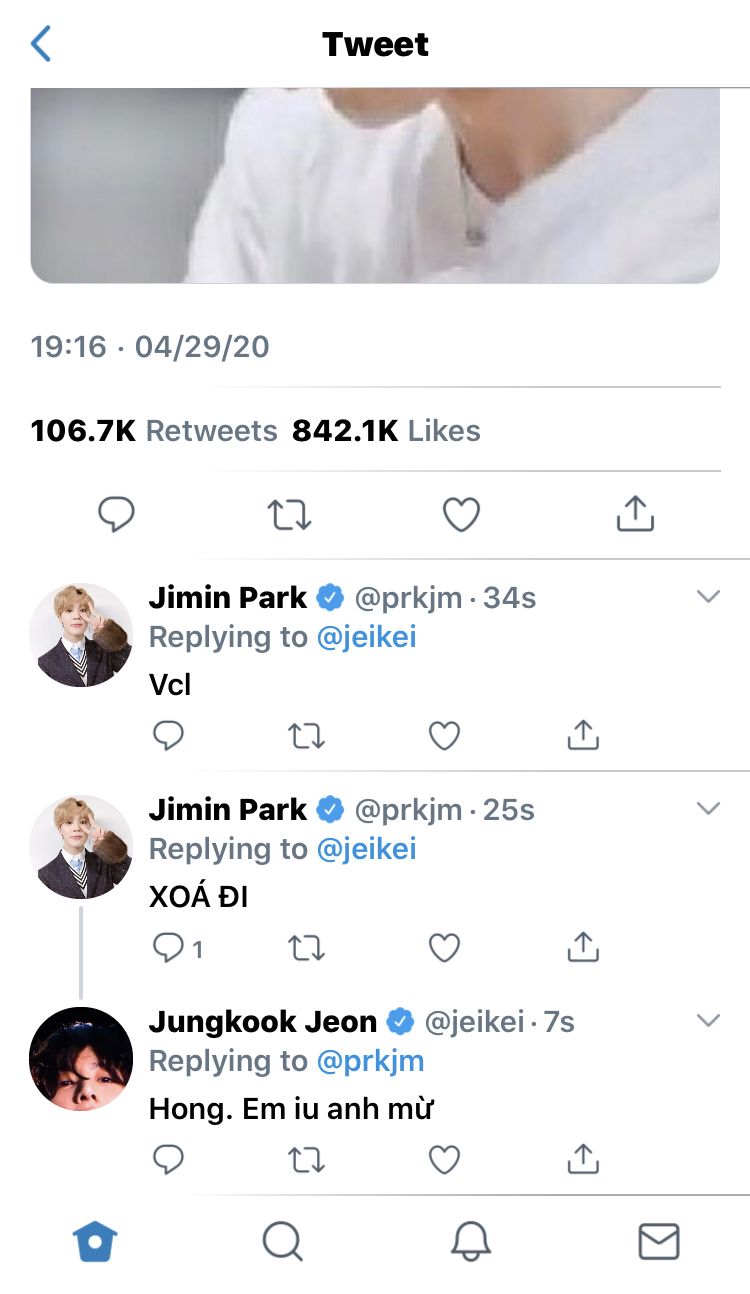Like the main tweet with heart icon
The width and height of the screenshot is (750, 1294).
click(461, 515)
